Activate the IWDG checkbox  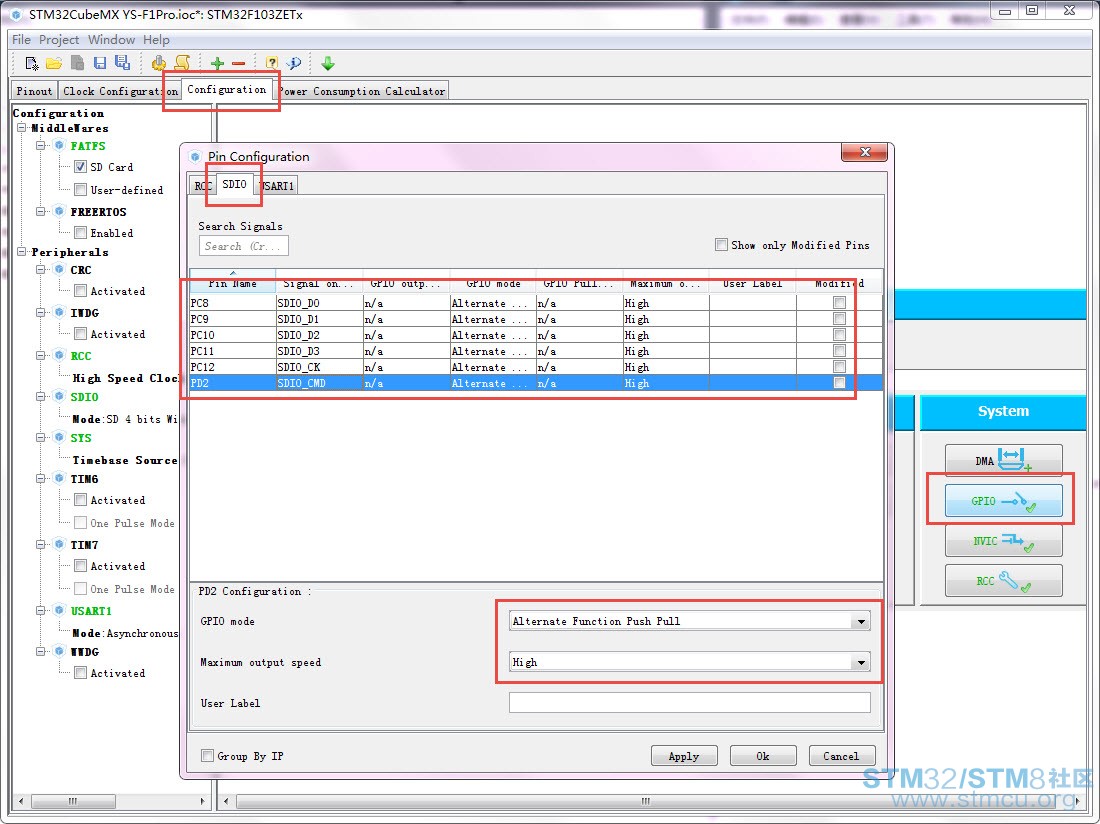tap(81, 334)
